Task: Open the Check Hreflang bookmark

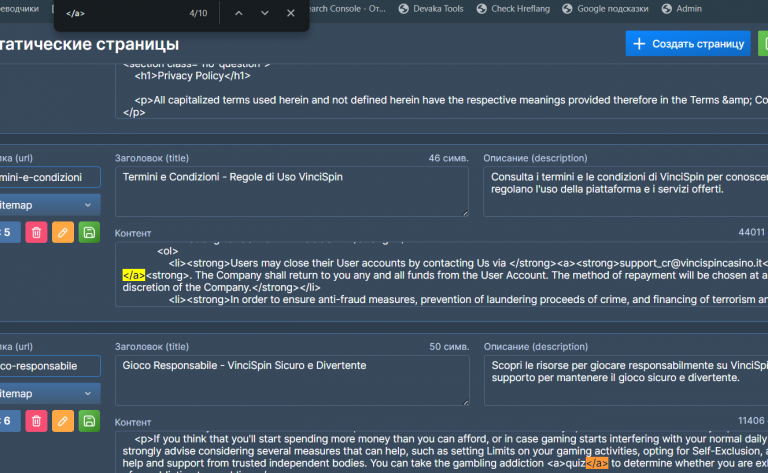Action: (x=513, y=9)
